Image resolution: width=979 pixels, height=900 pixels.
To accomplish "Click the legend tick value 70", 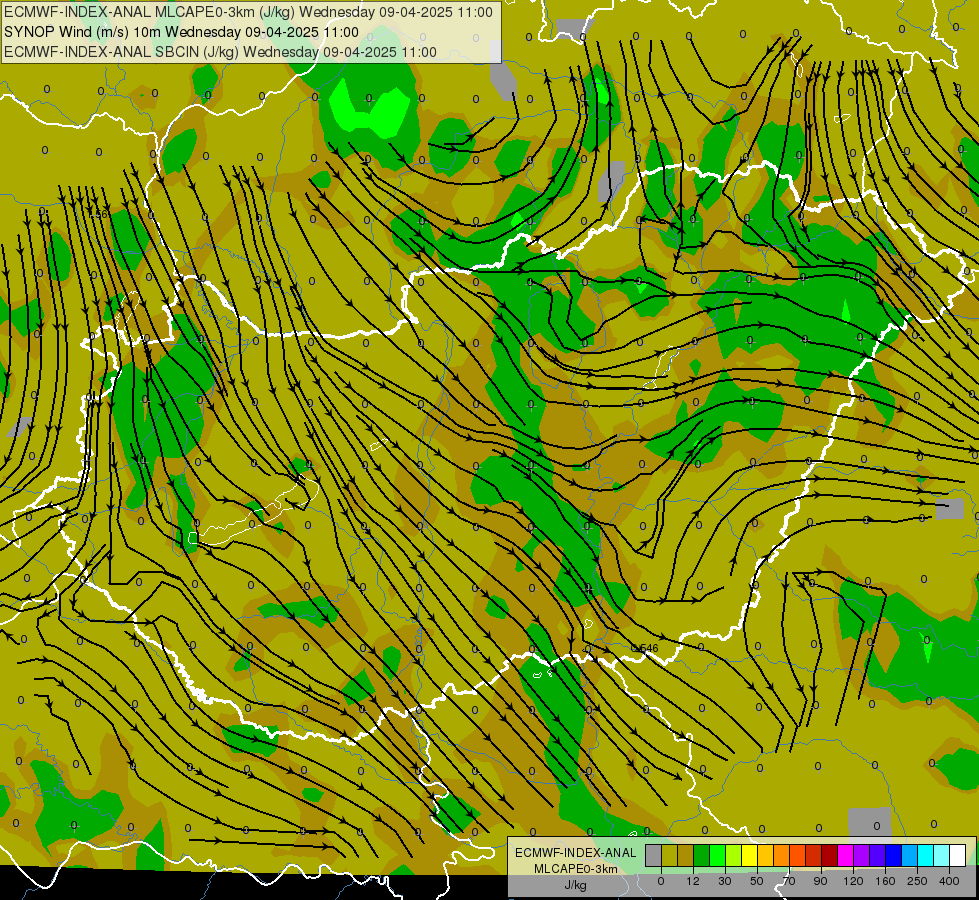I will click(789, 881).
